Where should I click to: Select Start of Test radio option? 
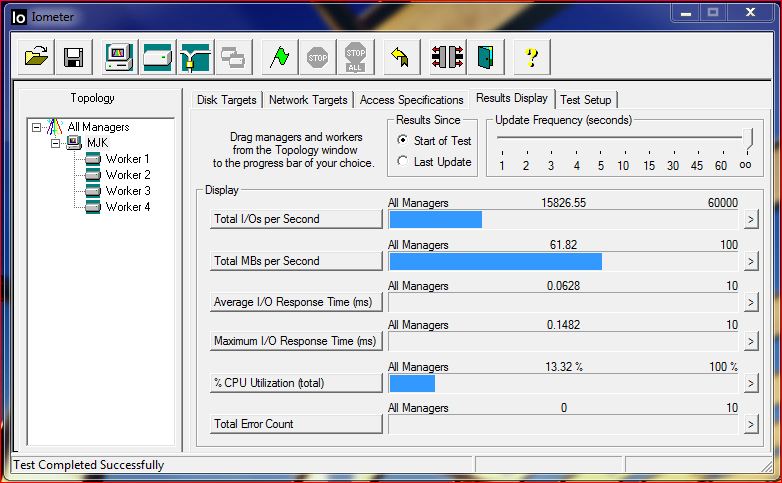[x=402, y=140]
